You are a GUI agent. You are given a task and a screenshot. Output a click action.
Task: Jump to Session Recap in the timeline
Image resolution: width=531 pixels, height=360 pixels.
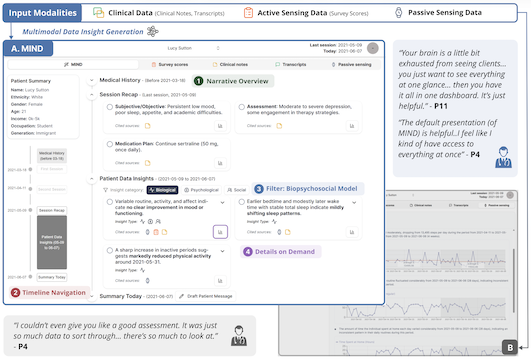coord(52,210)
